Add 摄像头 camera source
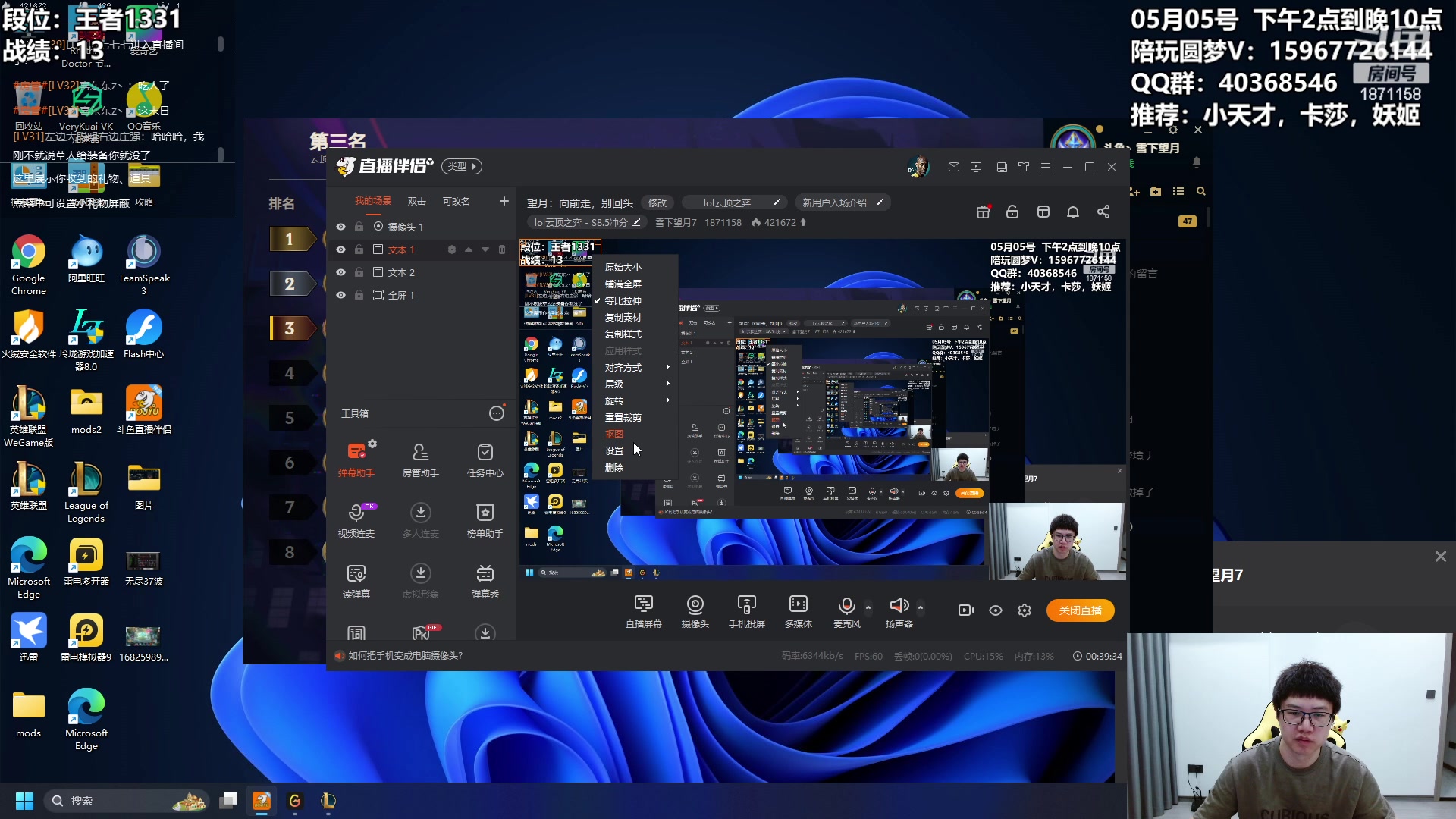This screenshot has width=1456, height=819. pos(695,611)
